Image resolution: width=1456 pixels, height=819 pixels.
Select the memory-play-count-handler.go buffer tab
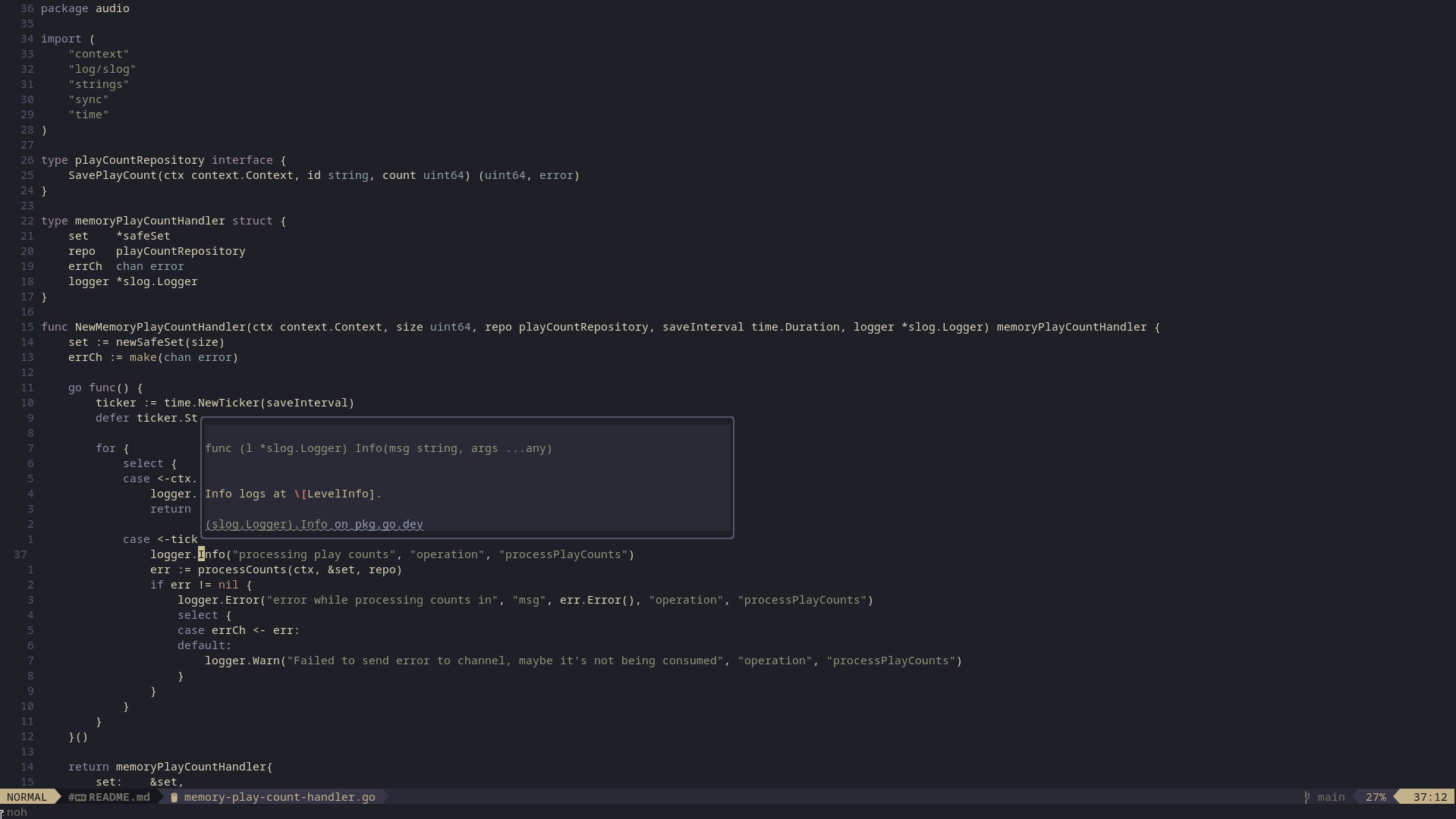(x=279, y=797)
